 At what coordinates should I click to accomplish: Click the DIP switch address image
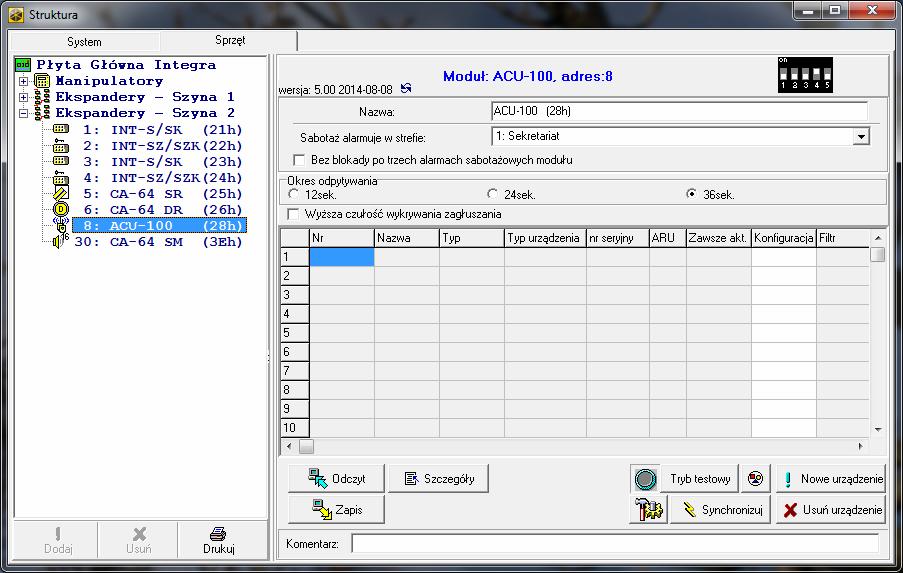805,75
